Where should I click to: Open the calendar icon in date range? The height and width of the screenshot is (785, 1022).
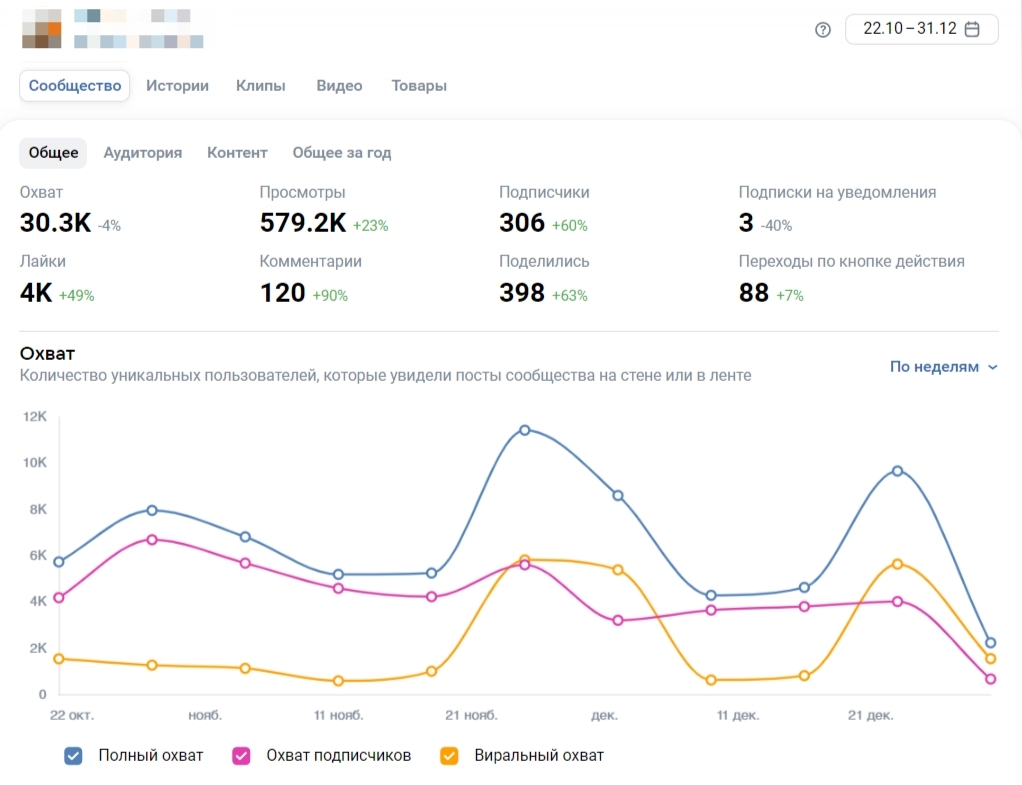click(972, 29)
